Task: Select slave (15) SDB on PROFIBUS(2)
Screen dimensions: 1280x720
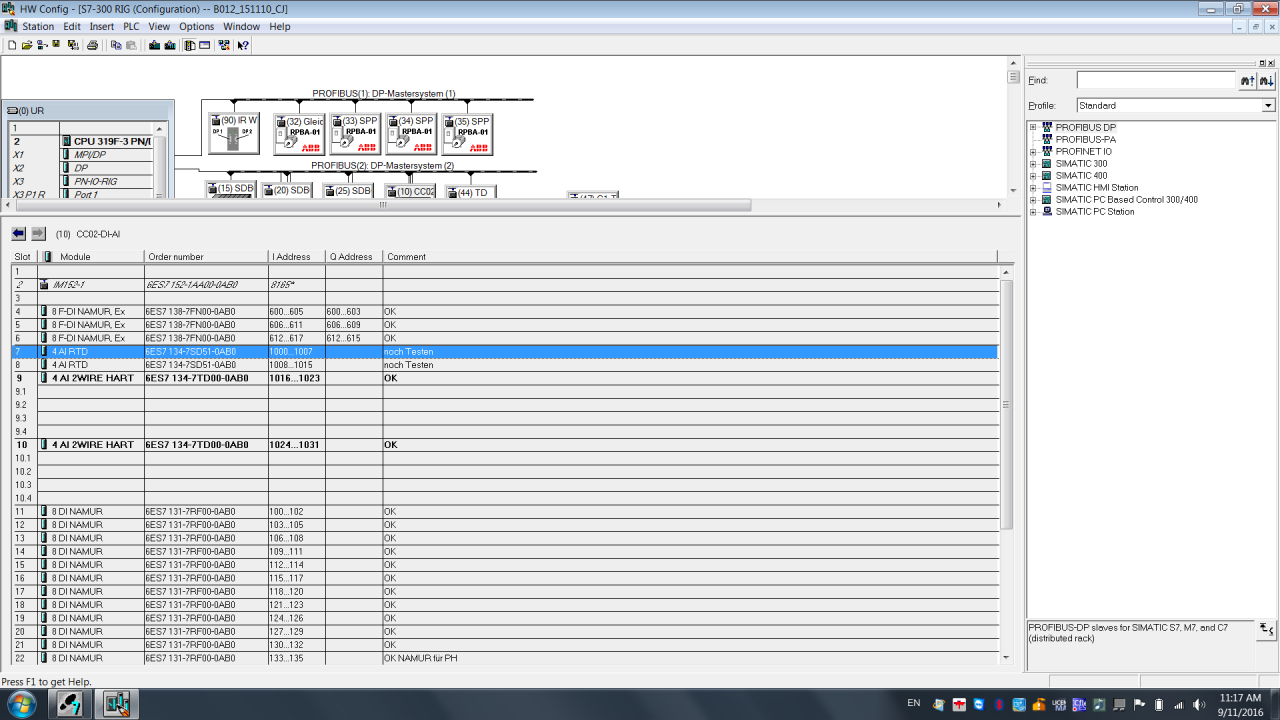Action: [x=231, y=189]
